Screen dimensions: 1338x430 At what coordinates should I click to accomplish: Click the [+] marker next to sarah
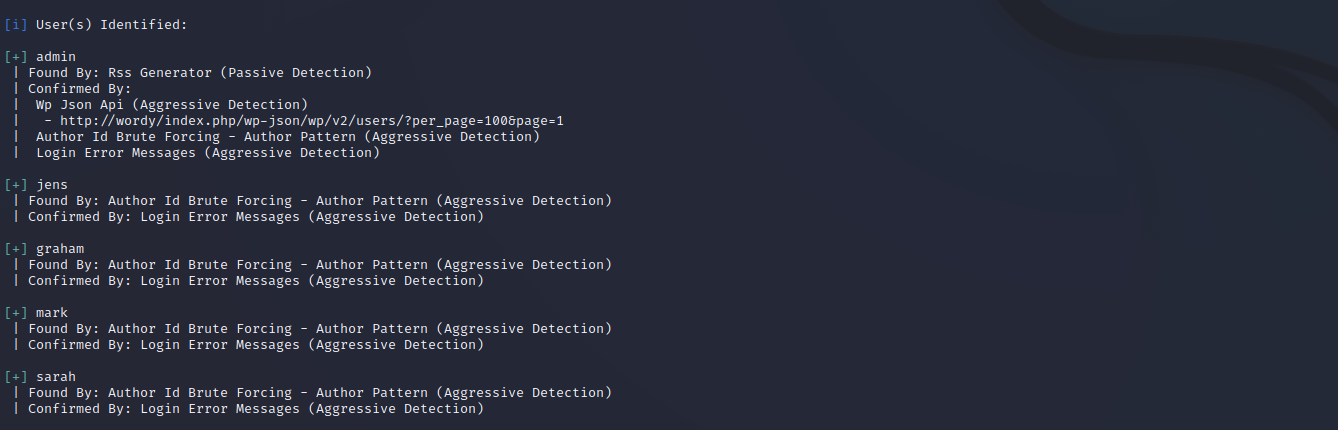click(16, 376)
